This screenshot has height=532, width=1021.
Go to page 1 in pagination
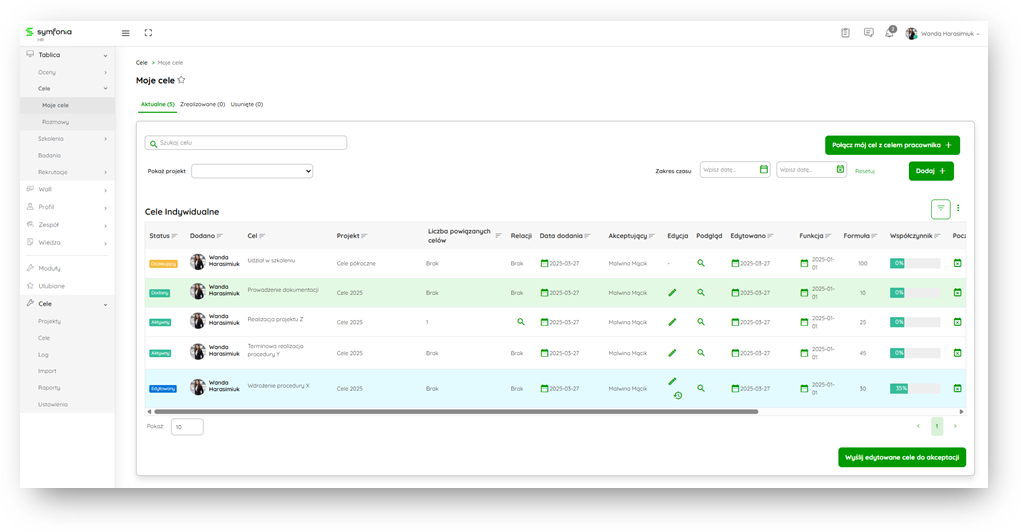pyautogui.click(x=937, y=426)
